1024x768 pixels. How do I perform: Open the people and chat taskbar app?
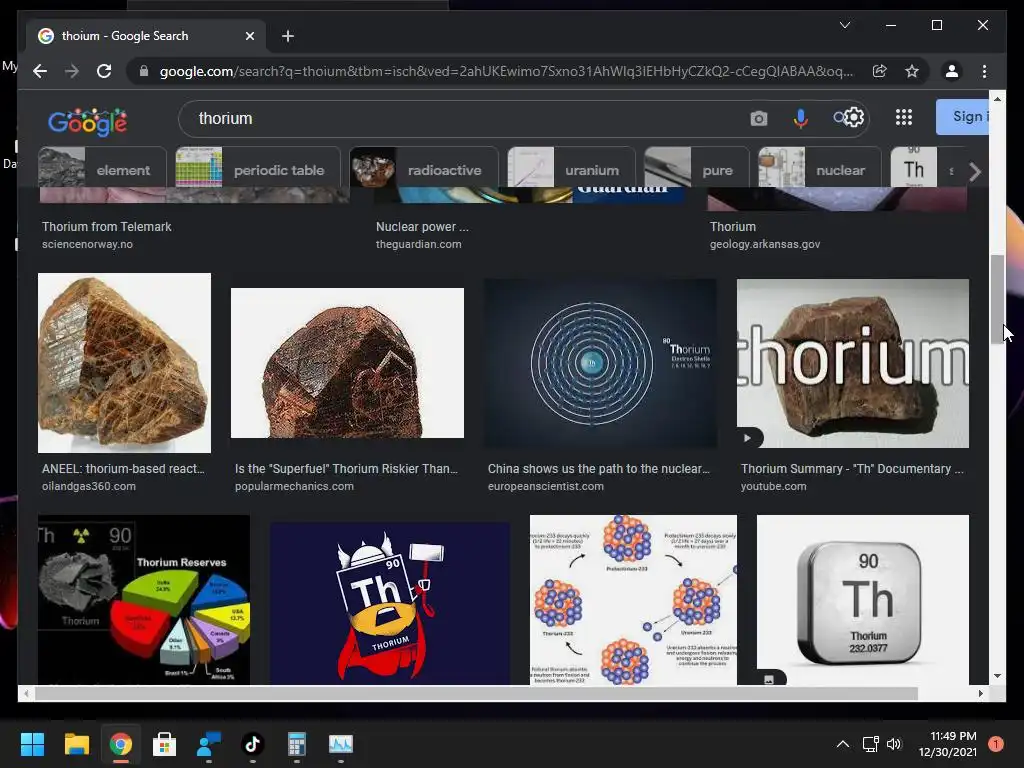tap(209, 744)
